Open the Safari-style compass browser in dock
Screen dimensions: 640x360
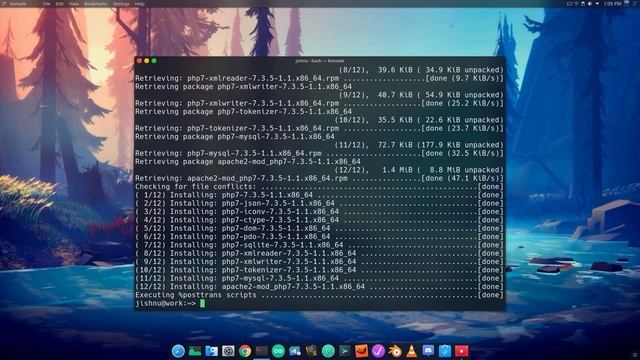point(178,351)
